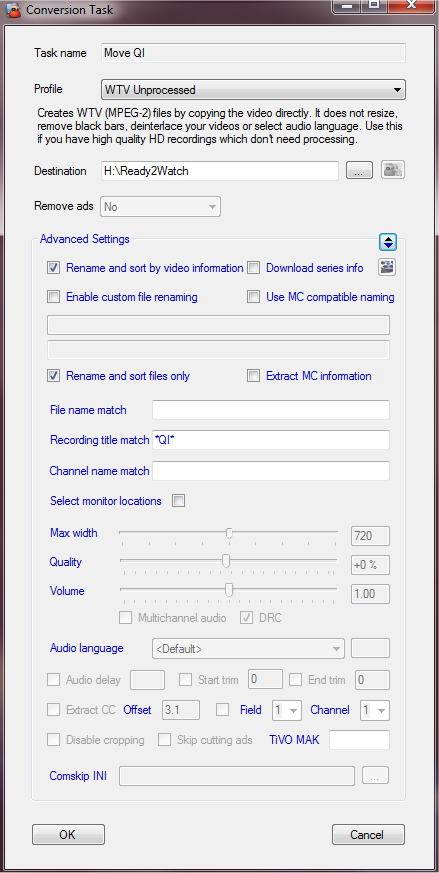
Task: Collapse Advanced Settings with the arrow icon
Action: pos(388,242)
